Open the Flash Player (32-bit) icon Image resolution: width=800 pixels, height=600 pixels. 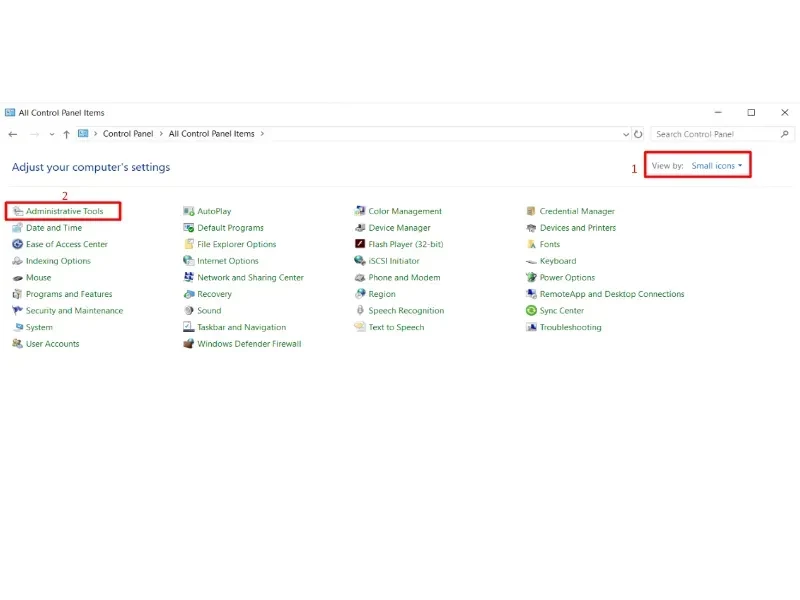tap(360, 244)
